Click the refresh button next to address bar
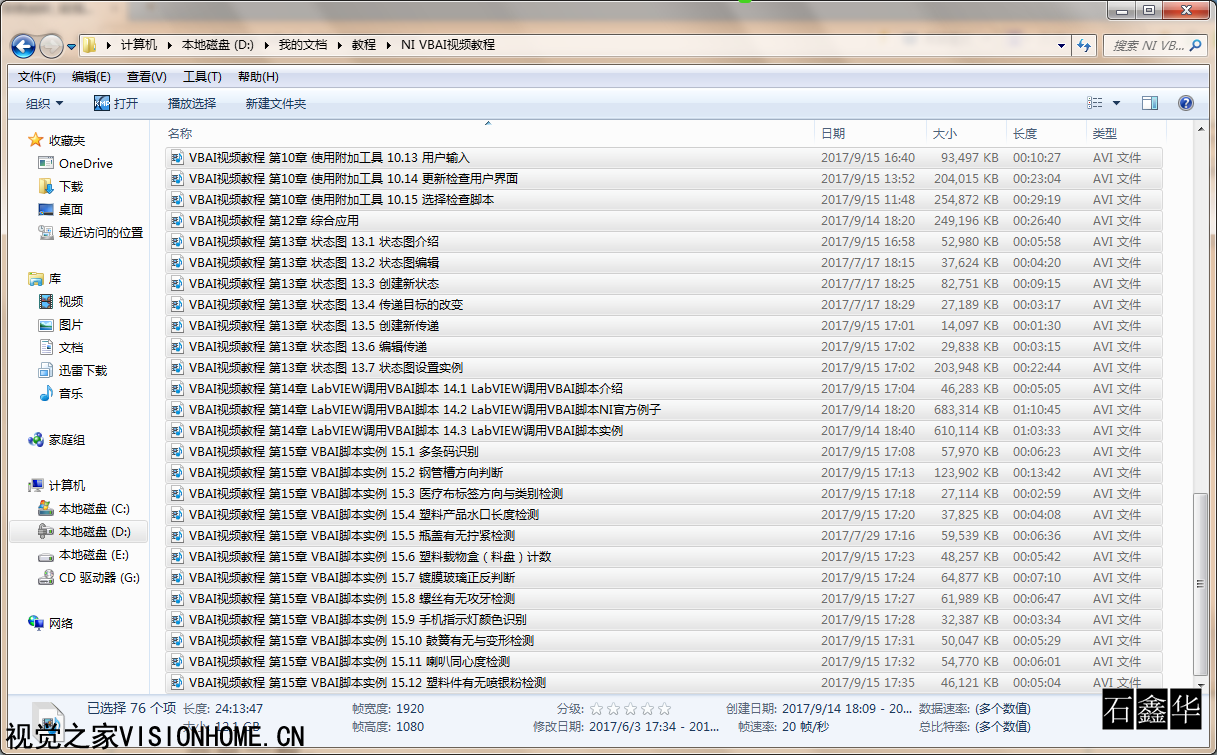Viewport: 1217px width, 755px height. click(x=1084, y=45)
